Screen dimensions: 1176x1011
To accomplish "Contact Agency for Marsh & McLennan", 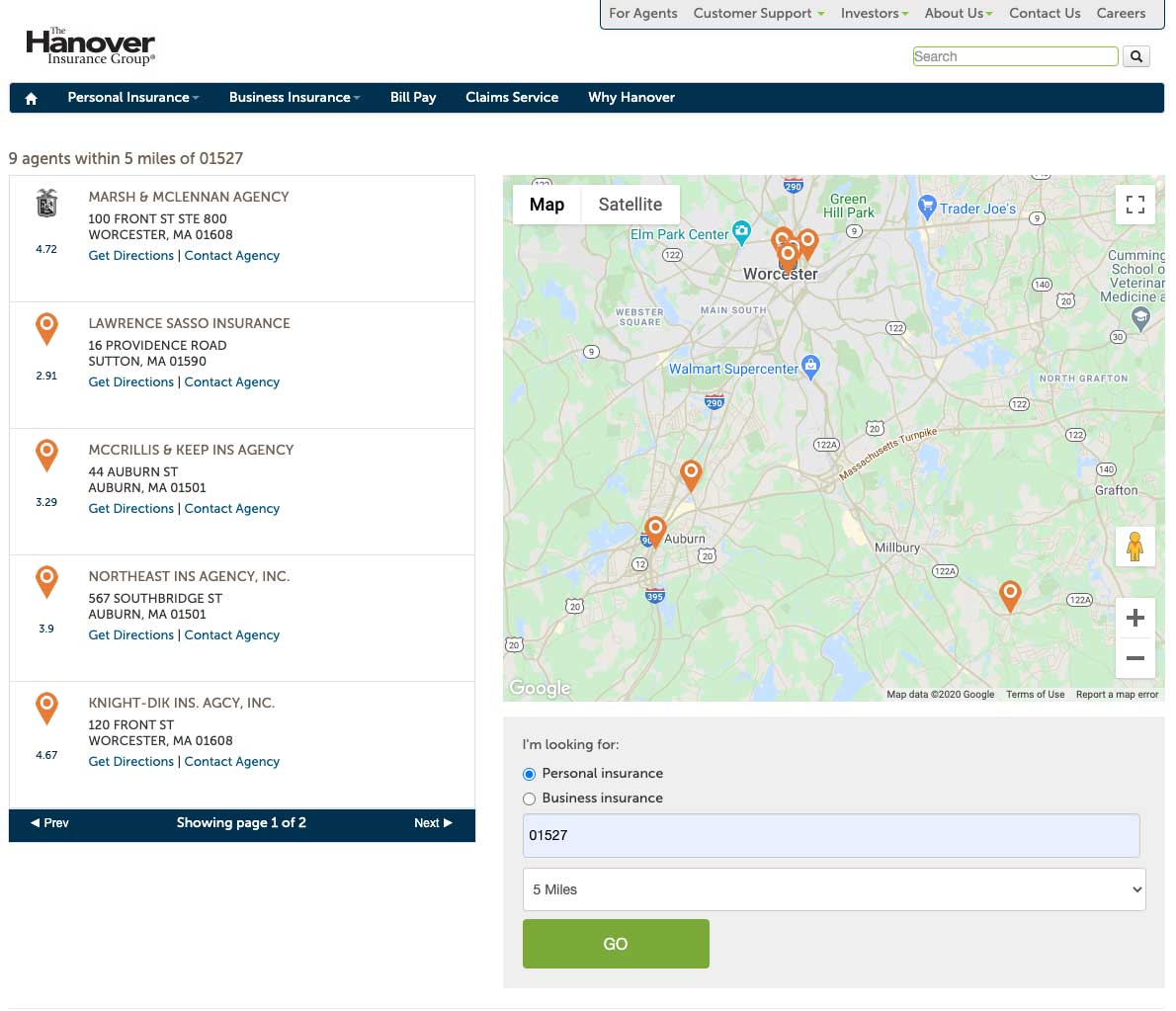I will 232,256.
